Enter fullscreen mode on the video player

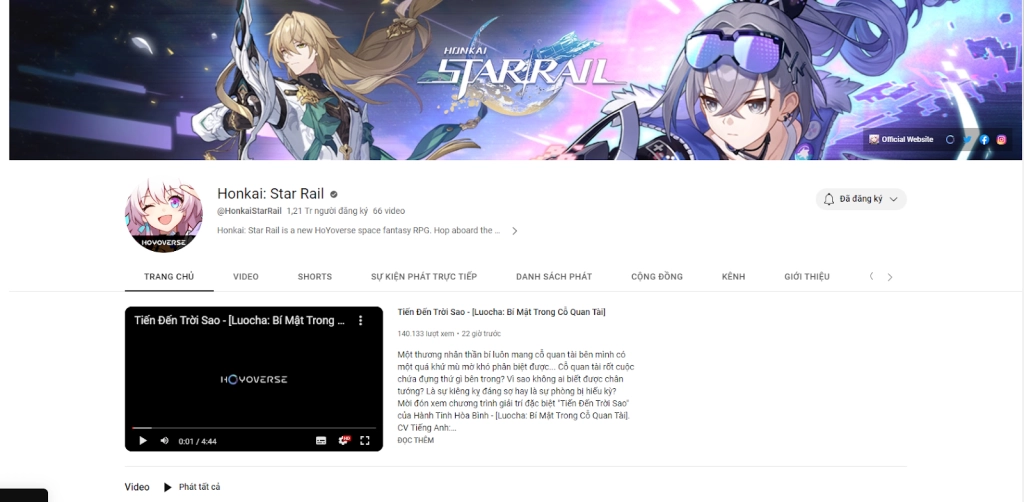[365, 441]
